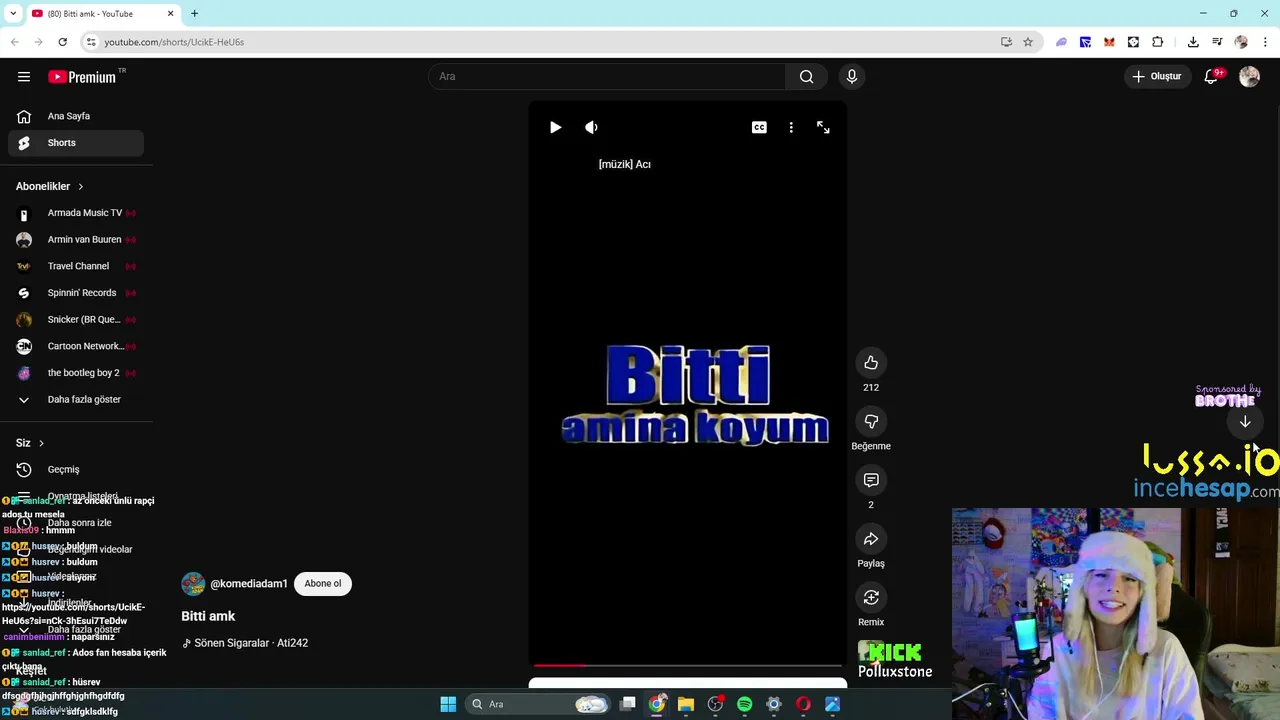Enter fullscreen for the Short
The width and height of the screenshot is (1280, 720).
point(823,127)
